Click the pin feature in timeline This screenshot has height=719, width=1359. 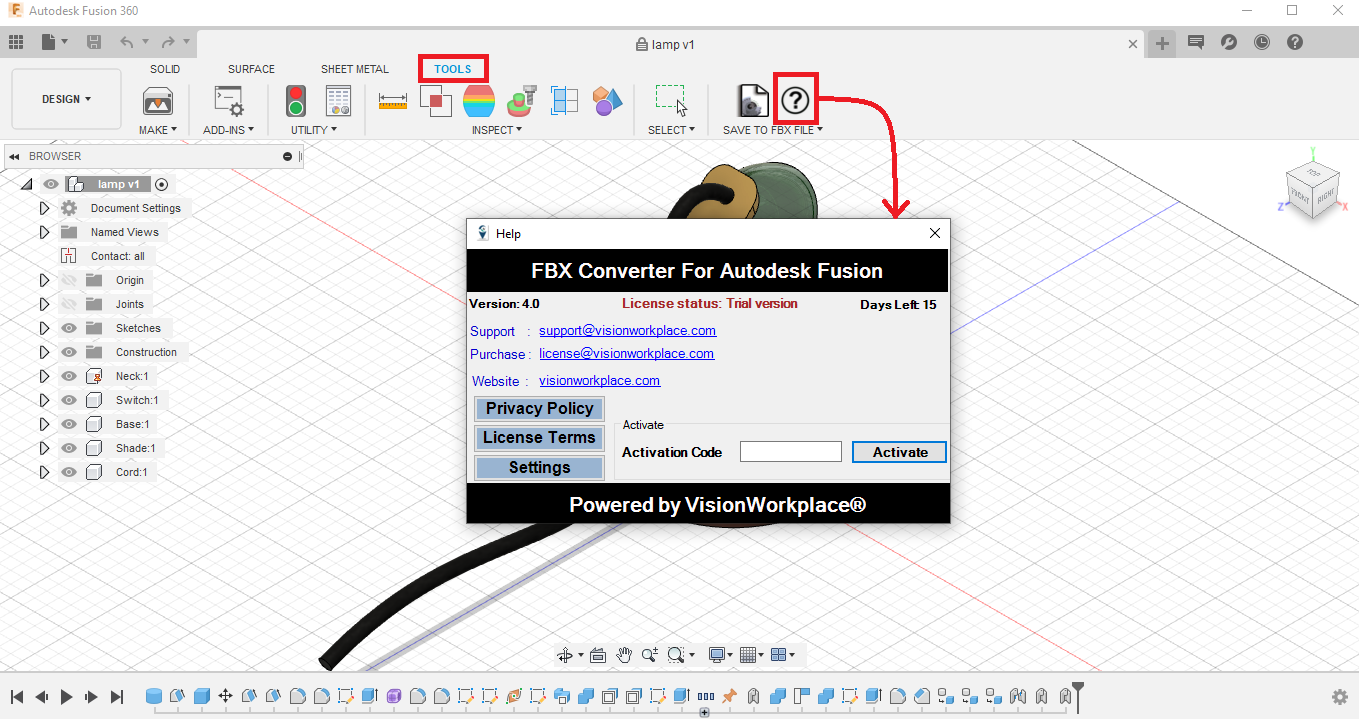[729, 696]
